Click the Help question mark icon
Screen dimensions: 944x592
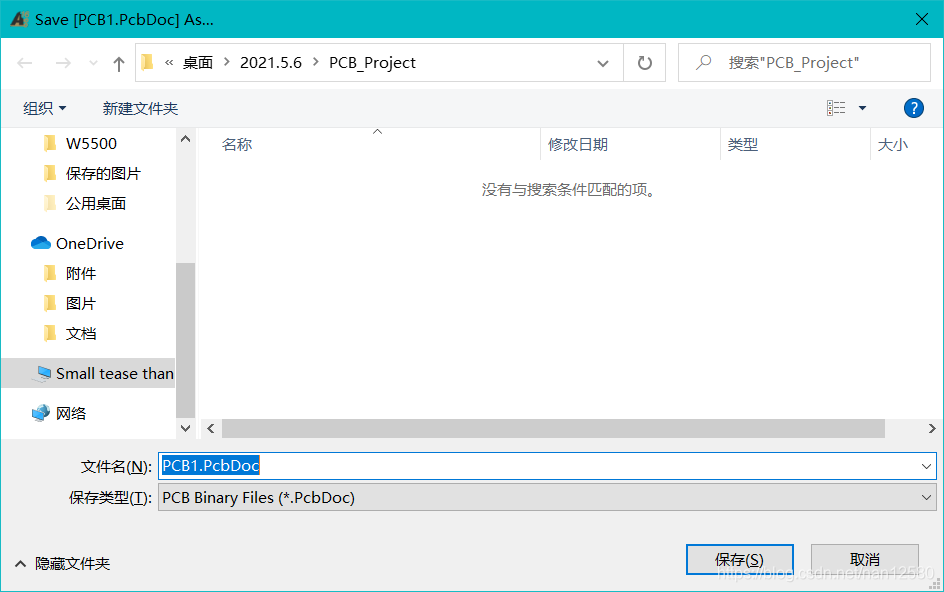914,108
